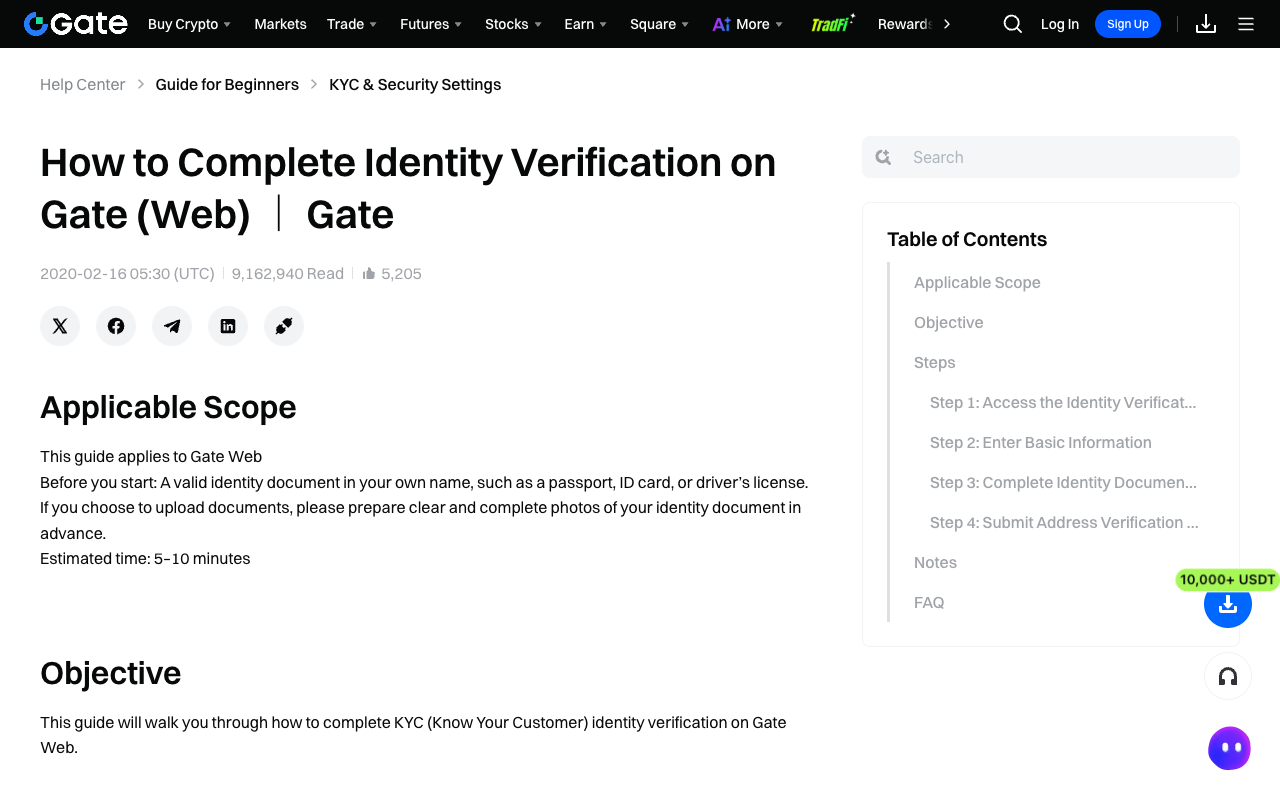Expand the Earn dropdown menu
This screenshot has width=1280, height=800.
click(586, 24)
